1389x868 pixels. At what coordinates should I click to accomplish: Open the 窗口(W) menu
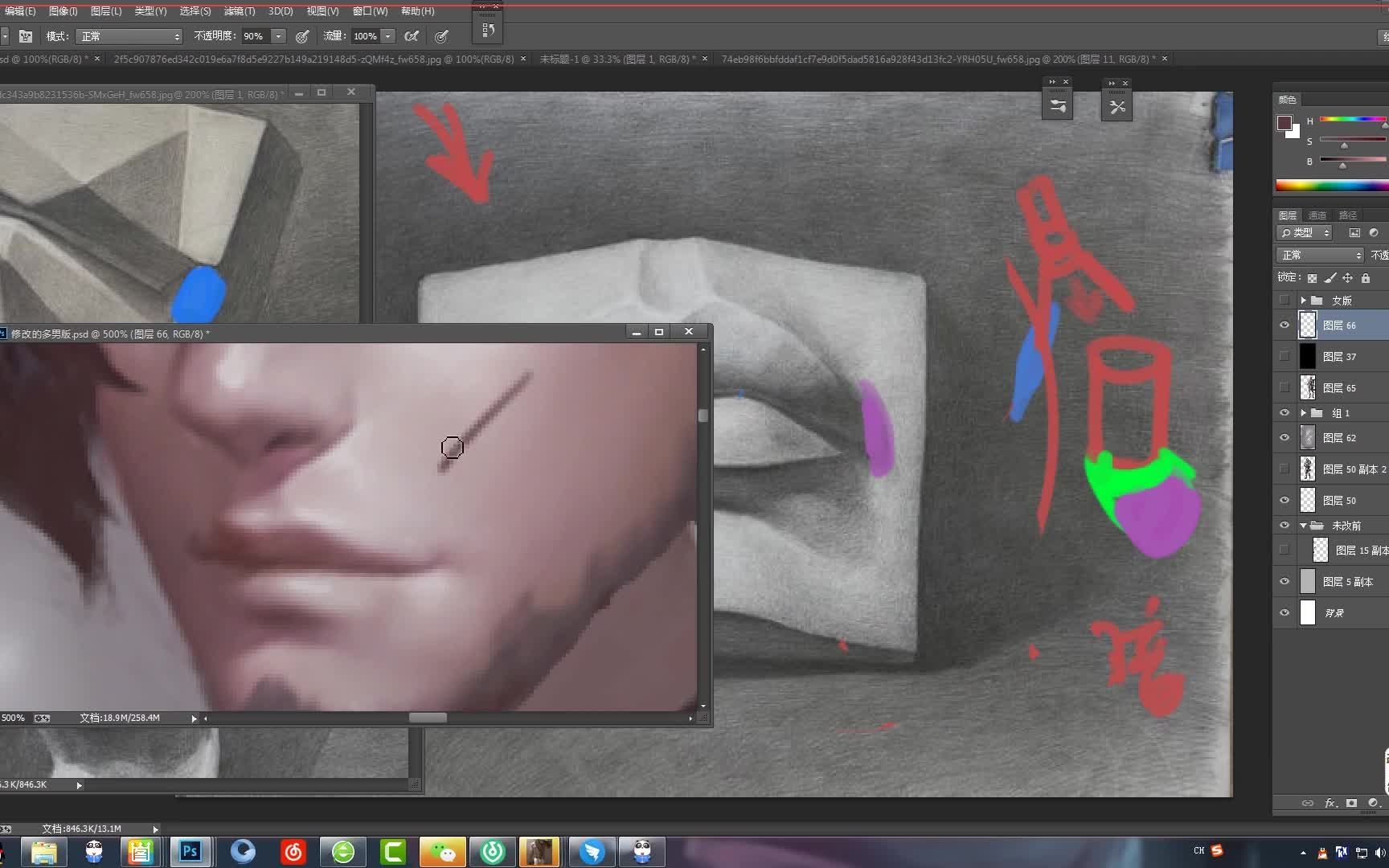(370, 11)
